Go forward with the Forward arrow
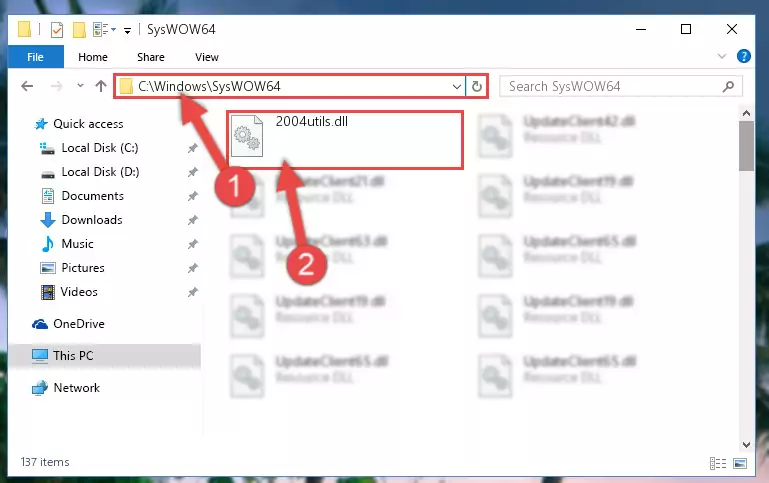 [56, 86]
